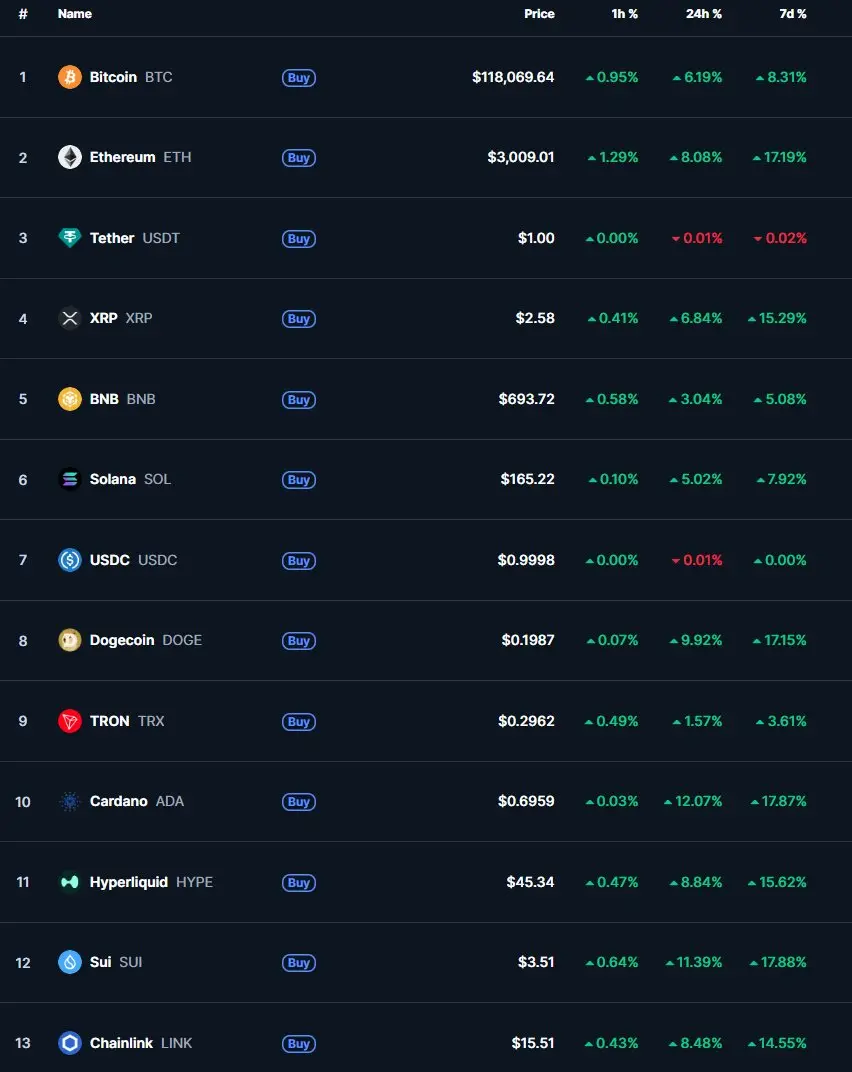Click the Solana striped logo icon

pos(70,479)
